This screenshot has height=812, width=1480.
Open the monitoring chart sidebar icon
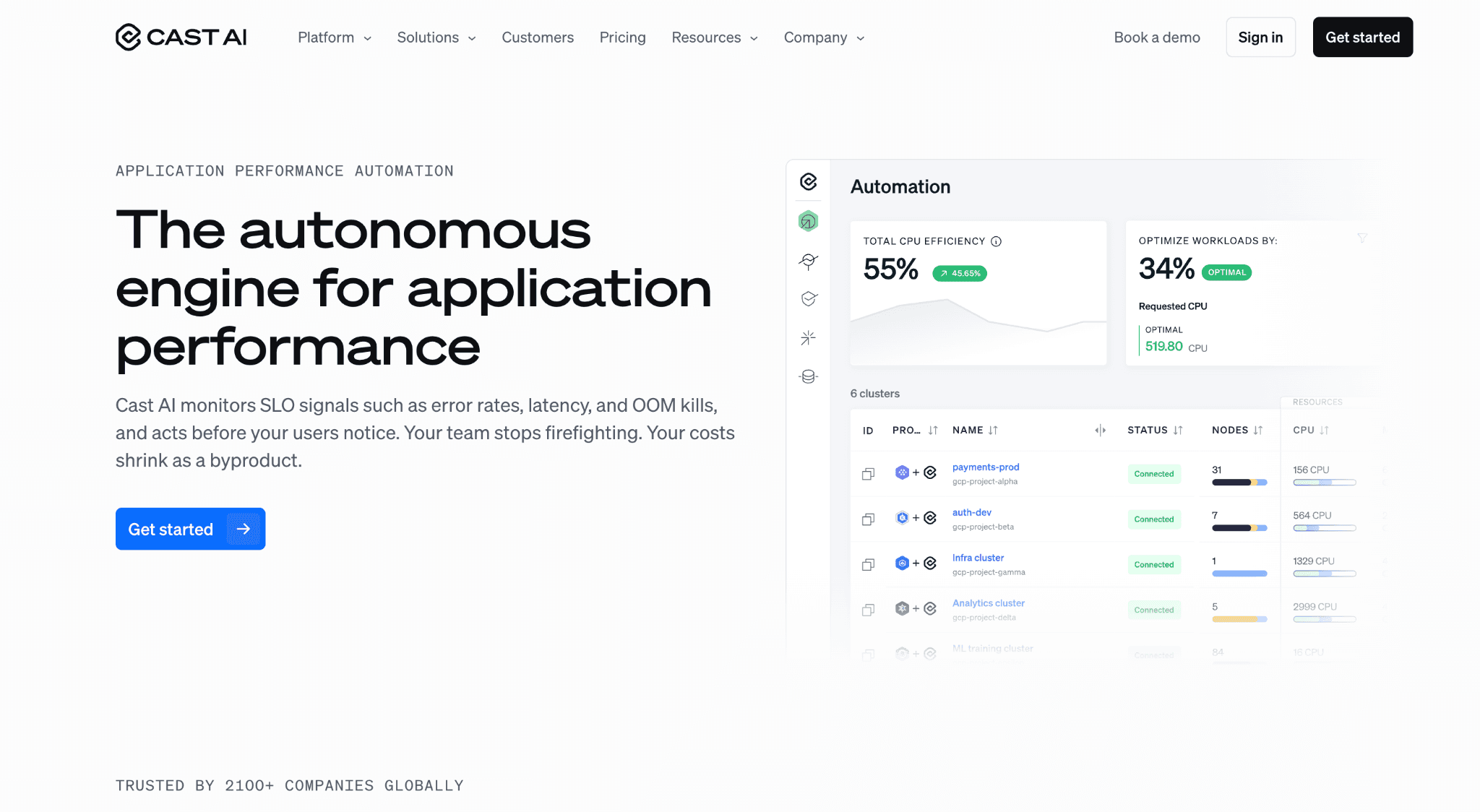[809, 261]
